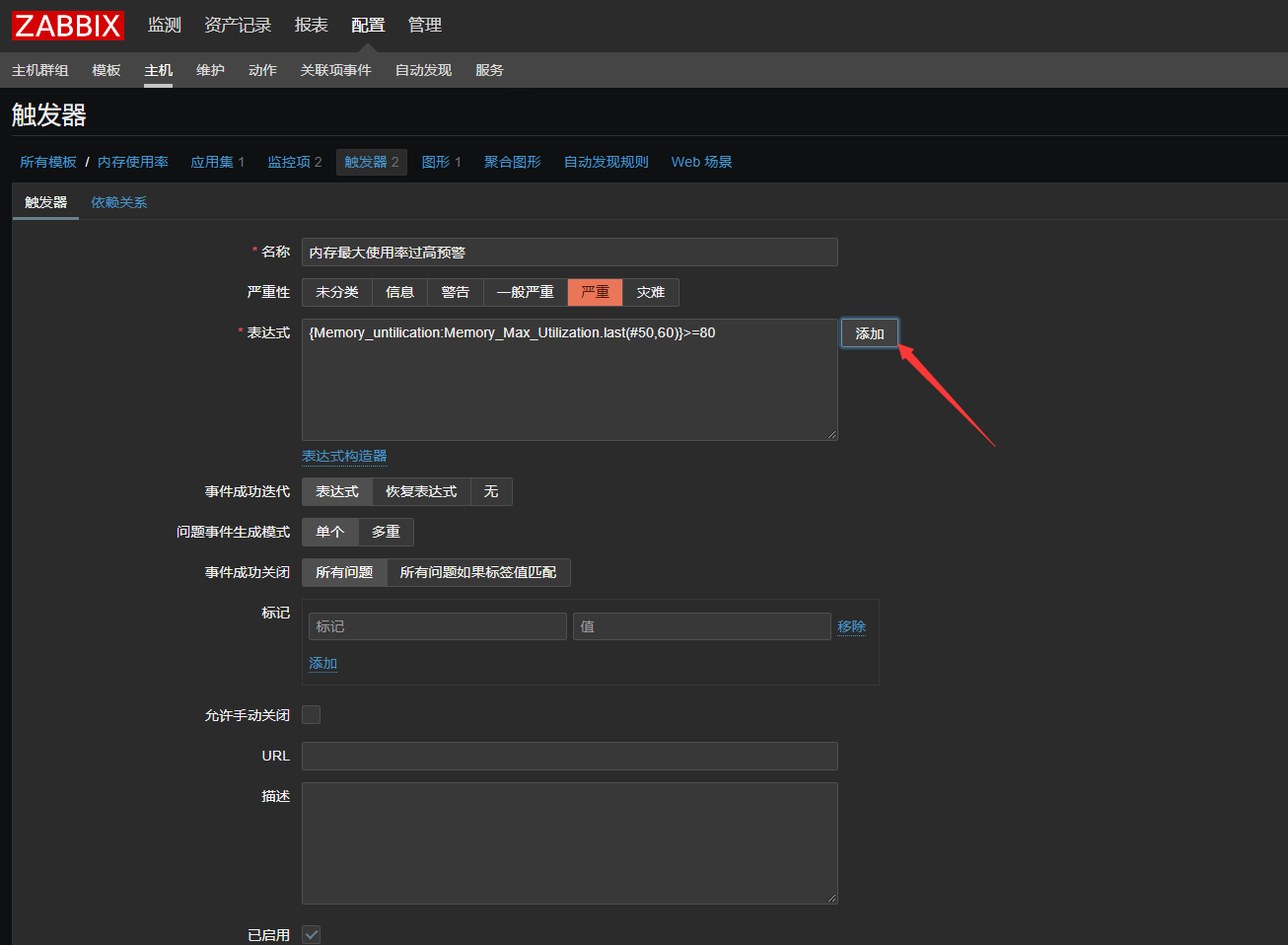Screen dimensions: 1288x945
Task: Open the 管理 top menu
Action: [425, 26]
